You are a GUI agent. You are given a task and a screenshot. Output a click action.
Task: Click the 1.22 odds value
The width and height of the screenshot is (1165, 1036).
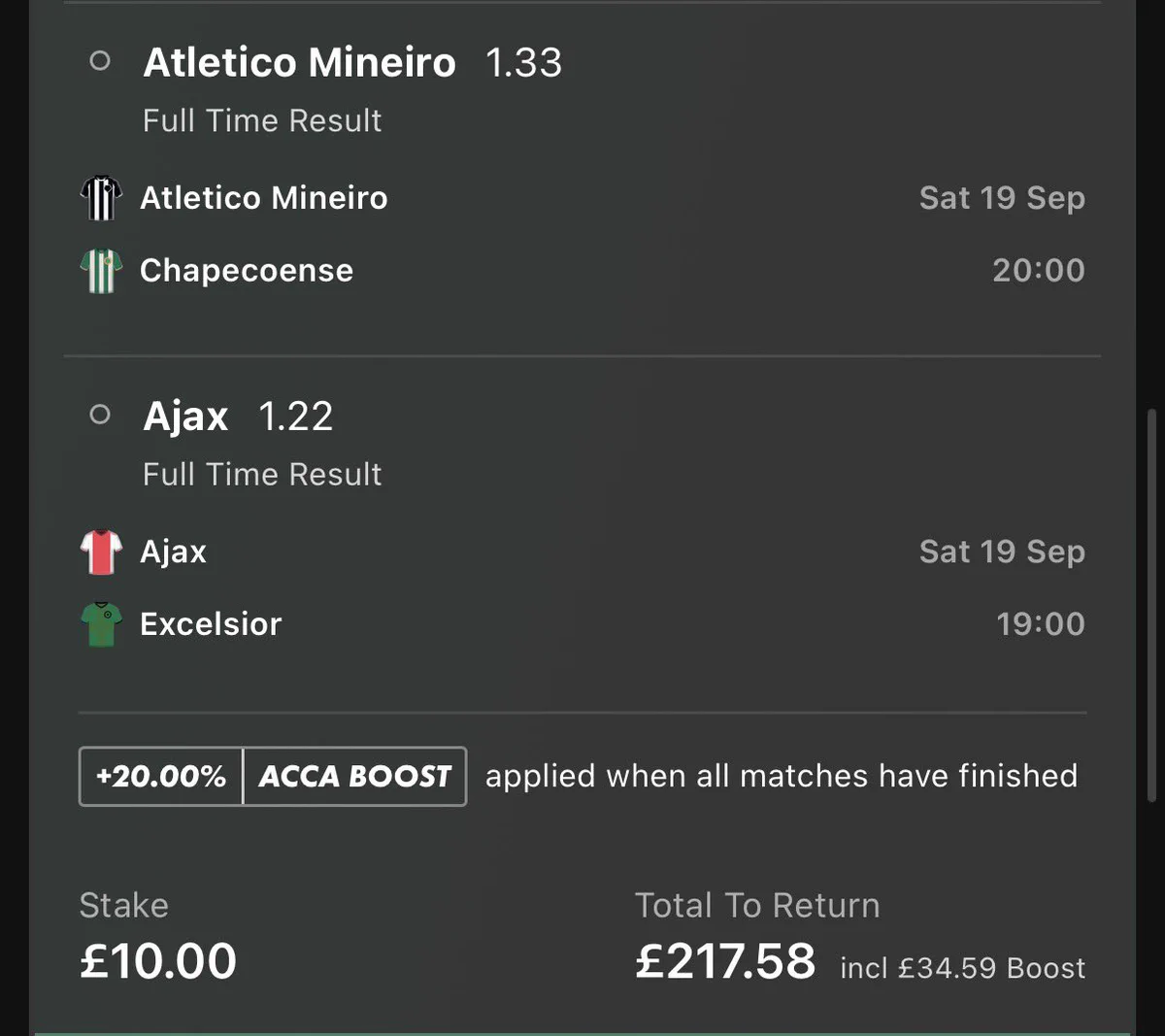point(296,417)
